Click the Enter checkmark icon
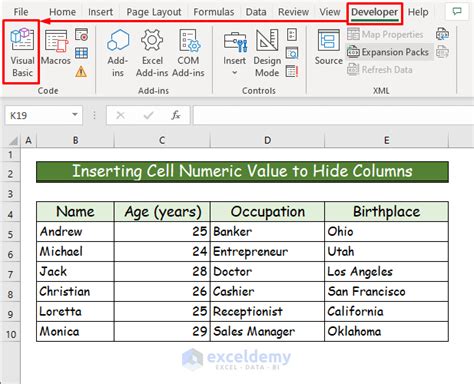 (148, 115)
